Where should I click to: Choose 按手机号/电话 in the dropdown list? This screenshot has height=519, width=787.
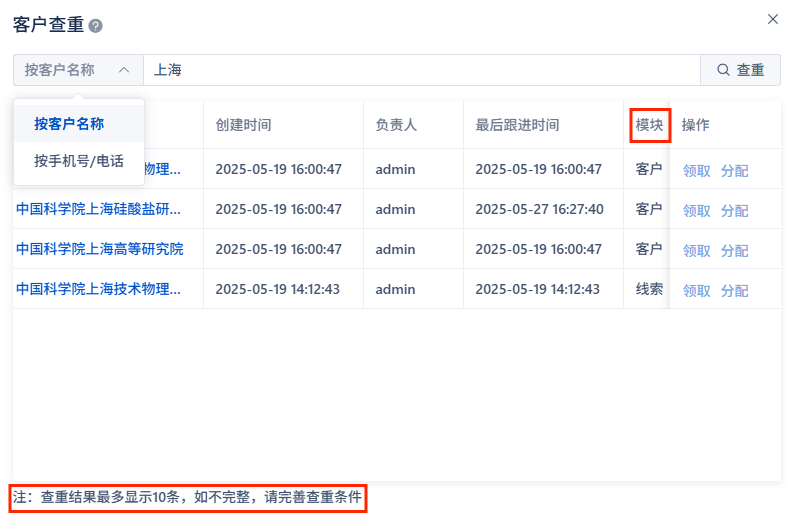79,161
